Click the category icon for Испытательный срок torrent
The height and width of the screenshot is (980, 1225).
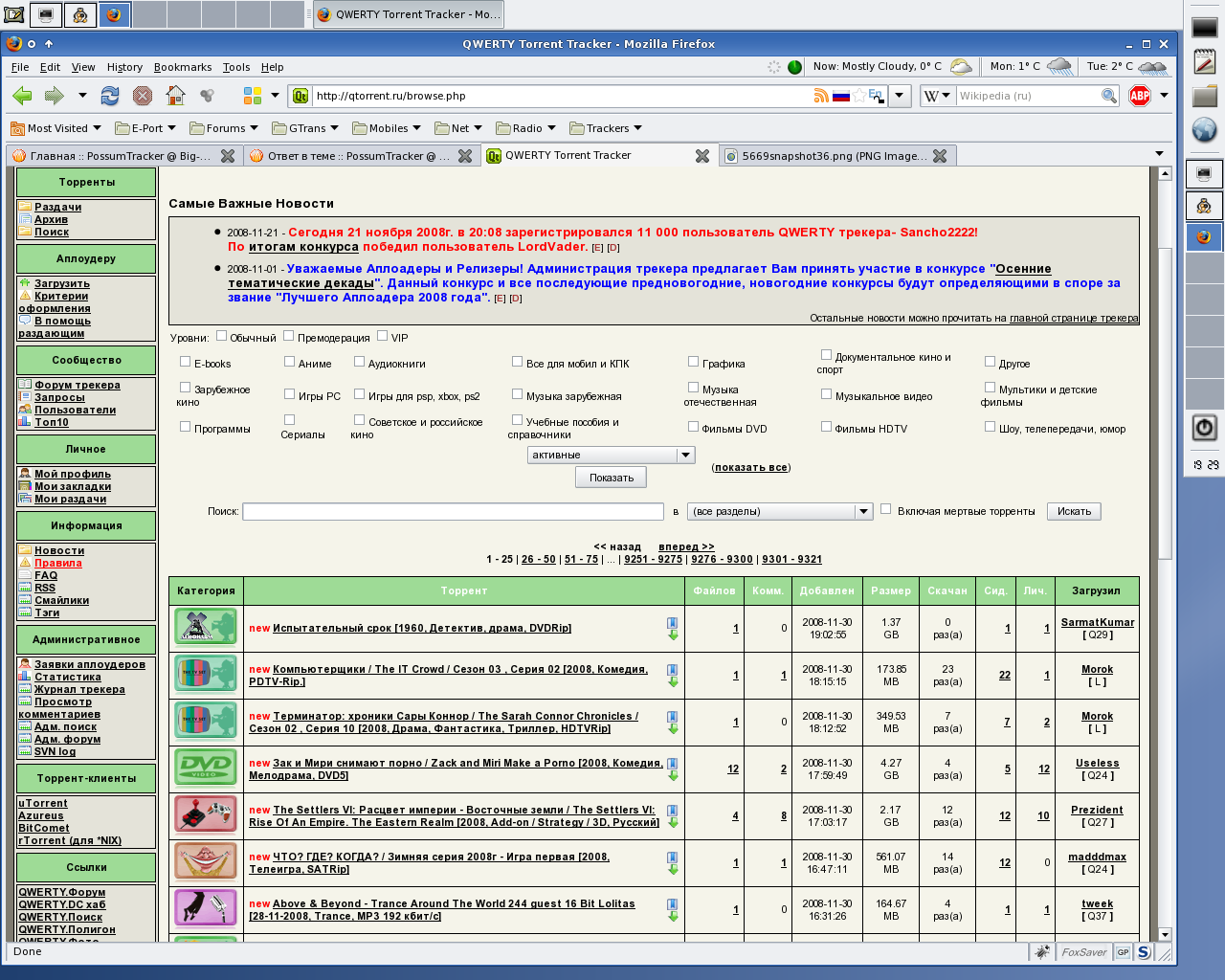(206, 627)
